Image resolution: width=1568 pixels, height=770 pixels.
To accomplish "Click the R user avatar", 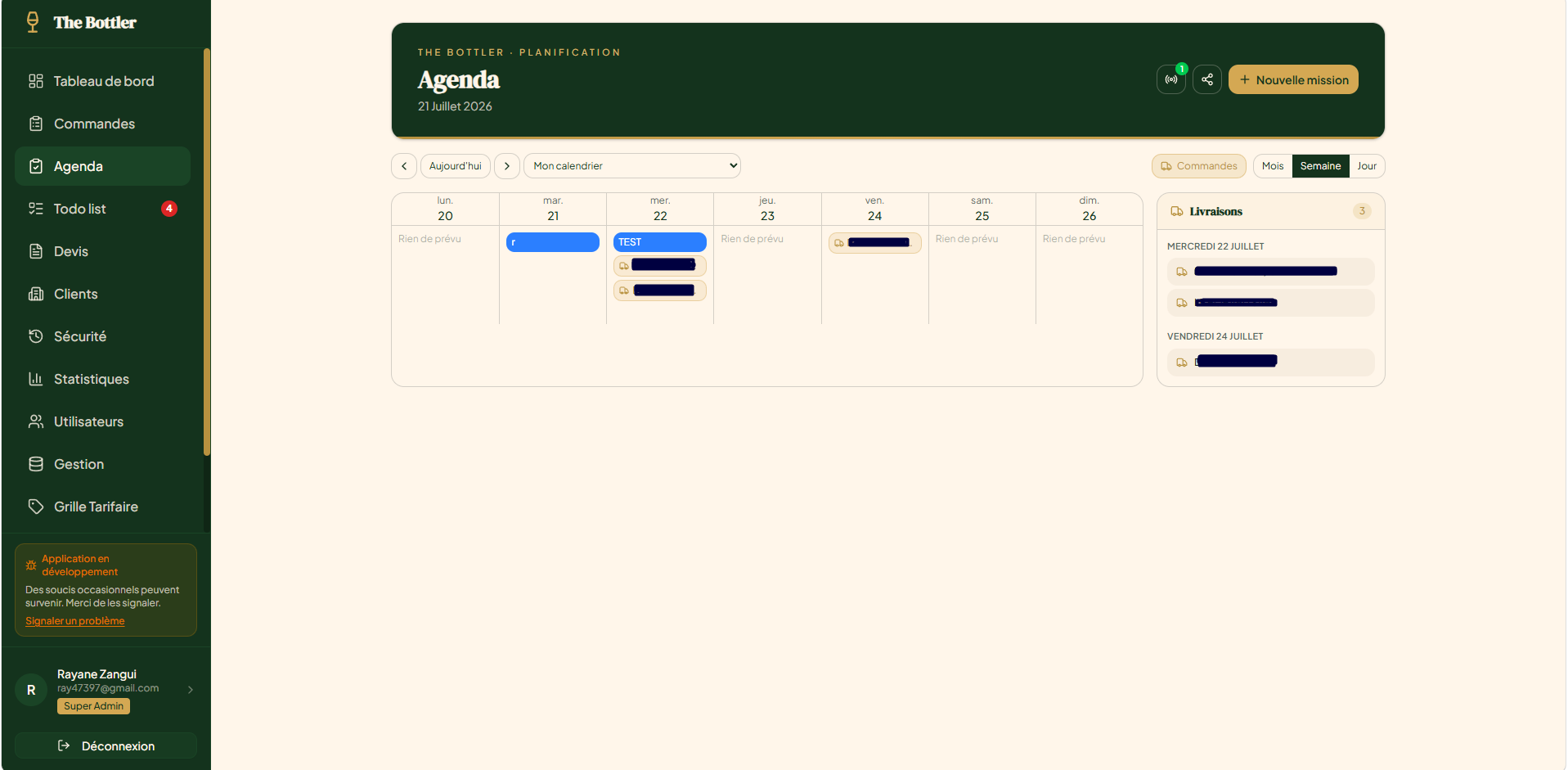I will click(31, 690).
